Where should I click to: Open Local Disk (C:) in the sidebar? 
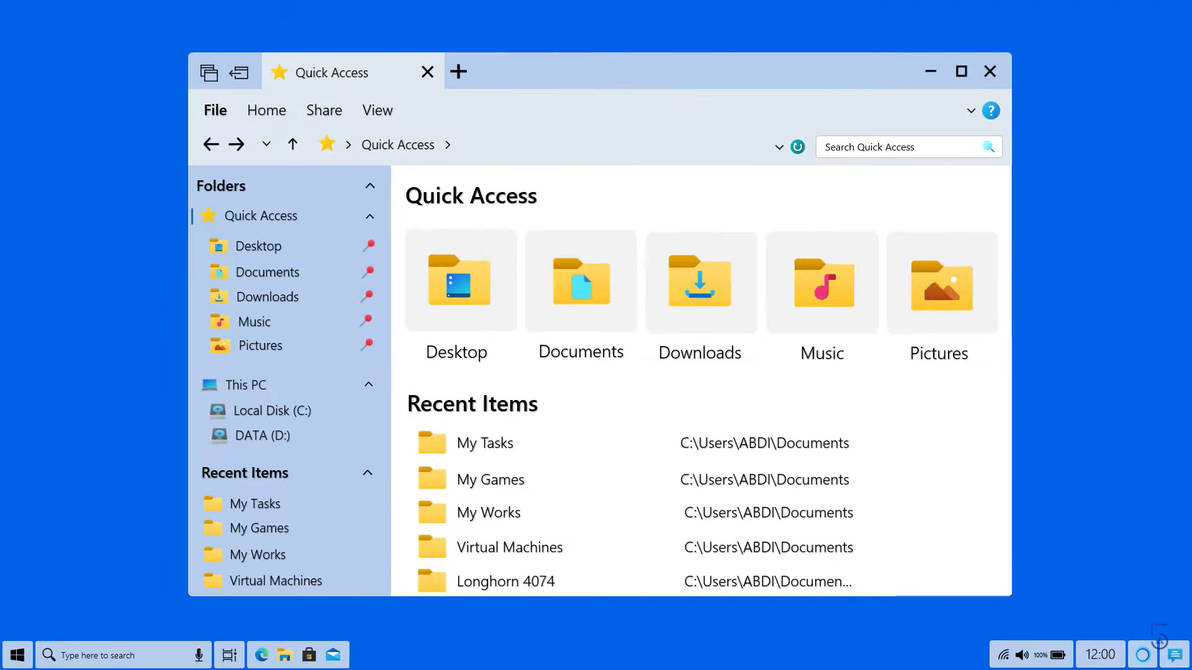(271, 411)
